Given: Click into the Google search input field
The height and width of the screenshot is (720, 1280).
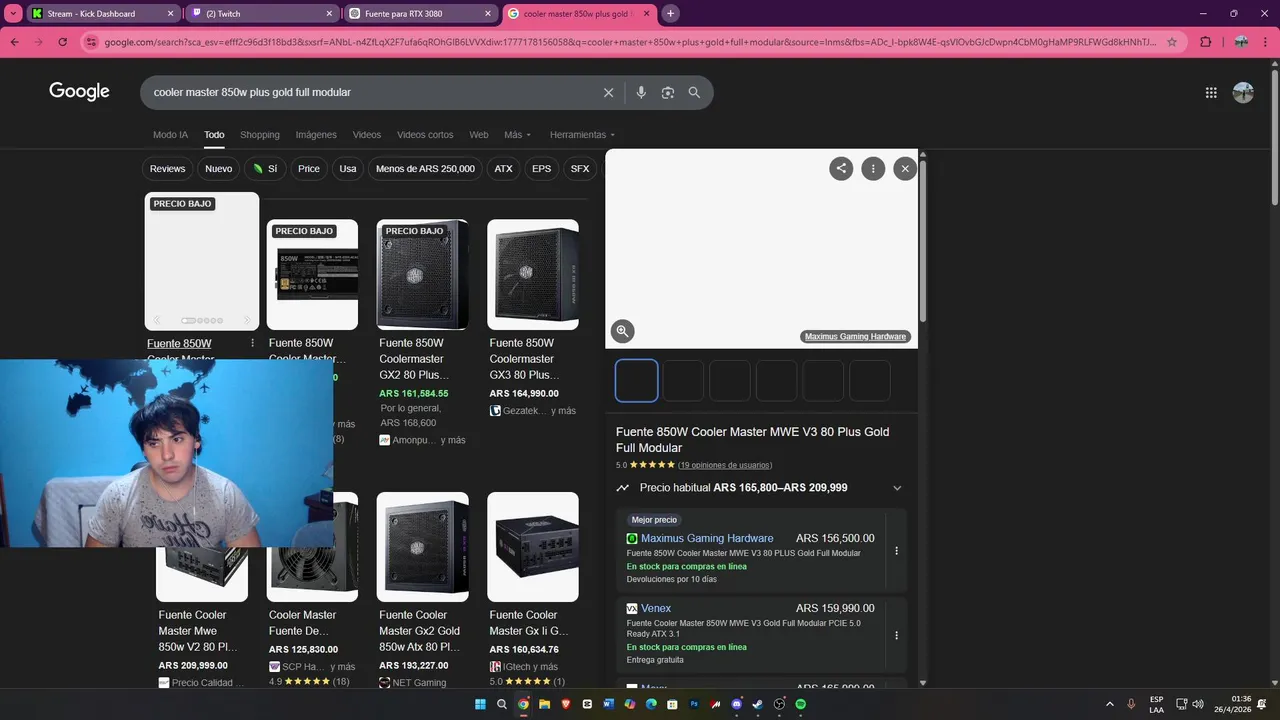Looking at the screenshot, I should [370, 92].
